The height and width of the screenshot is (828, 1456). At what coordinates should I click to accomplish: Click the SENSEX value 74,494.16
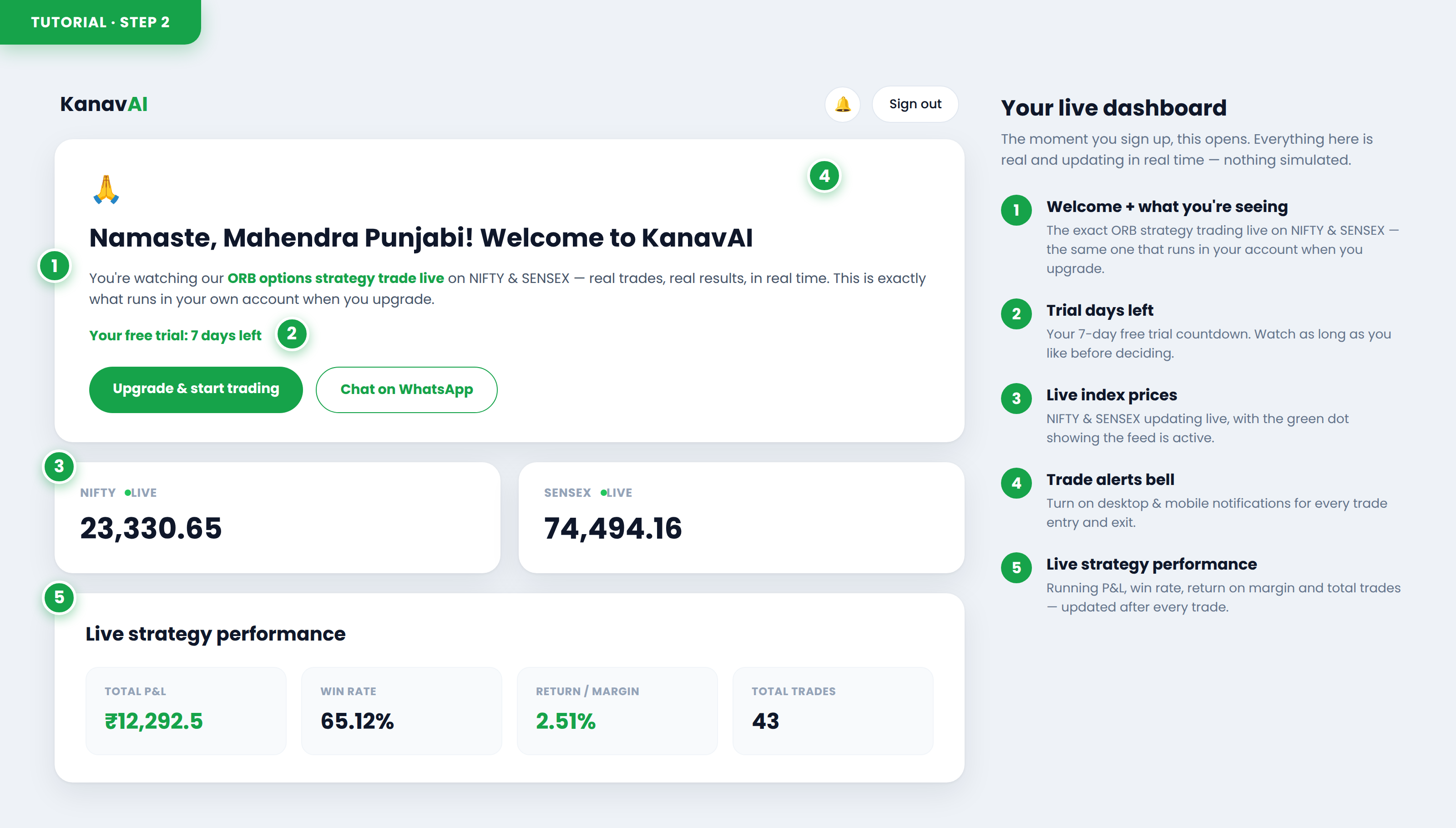point(613,528)
